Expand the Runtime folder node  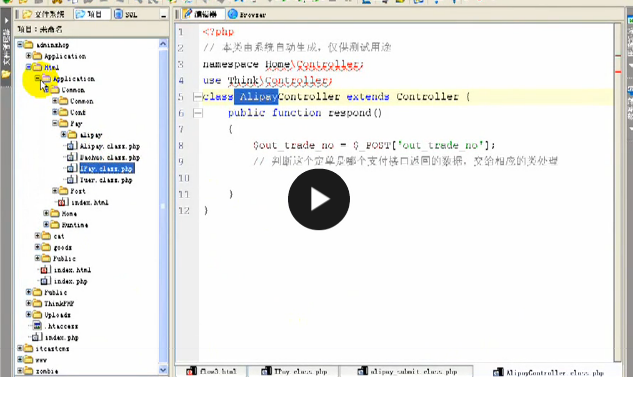click(x=46, y=224)
